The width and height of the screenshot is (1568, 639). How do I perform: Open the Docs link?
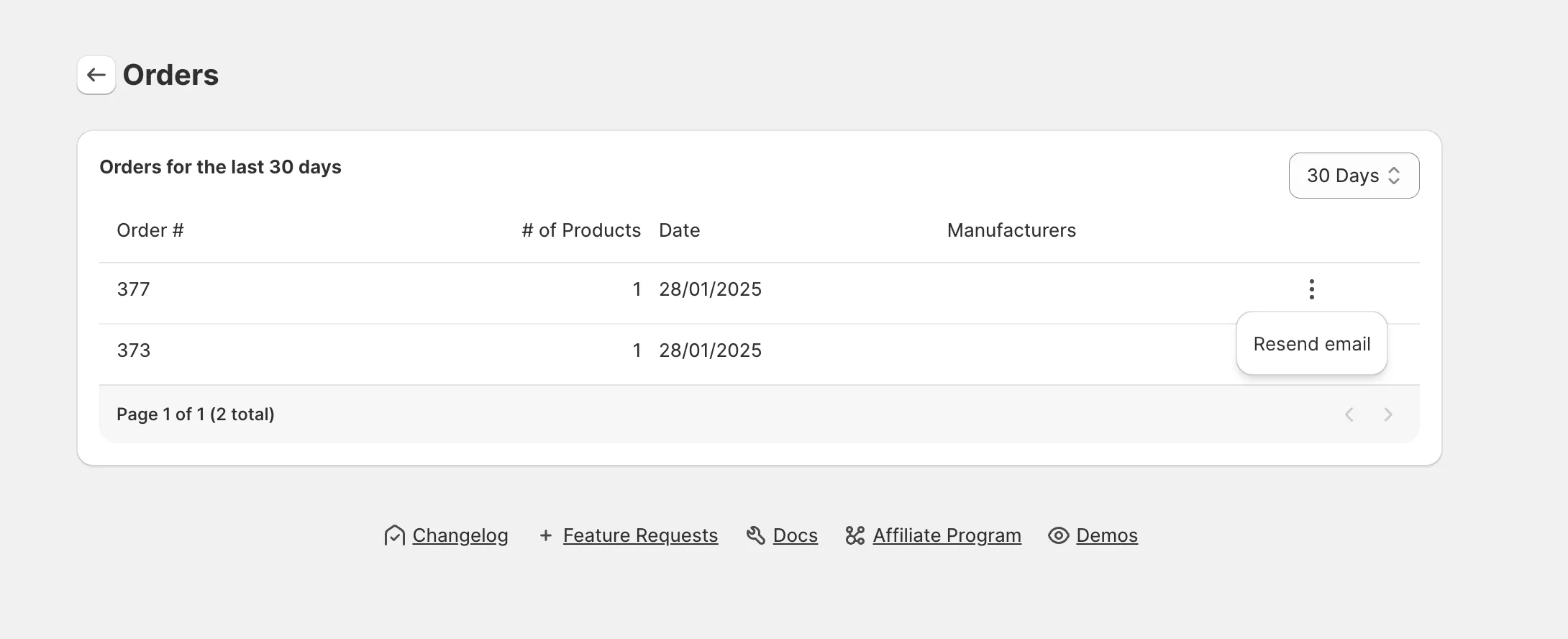tap(794, 535)
